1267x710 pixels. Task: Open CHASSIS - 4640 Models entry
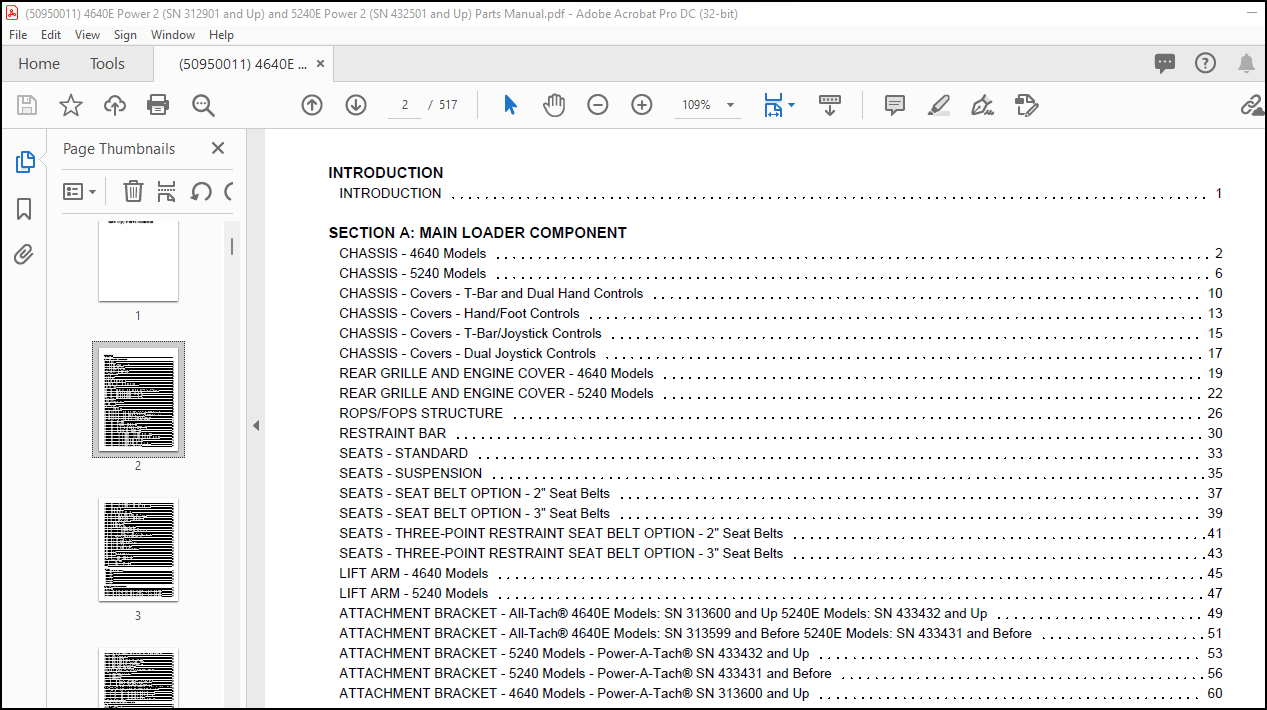413,253
